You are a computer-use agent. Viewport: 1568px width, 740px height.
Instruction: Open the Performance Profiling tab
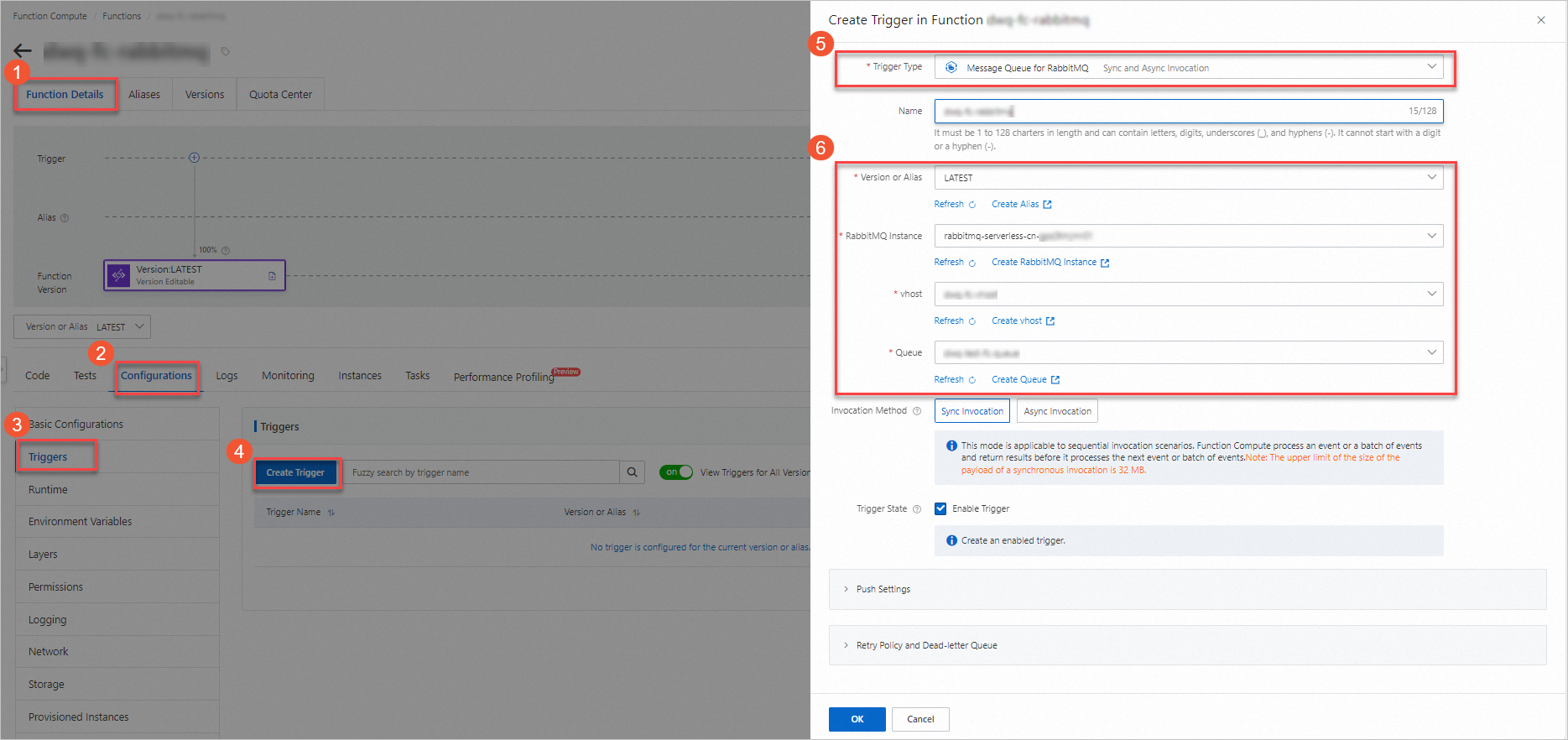click(x=504, y=378)
